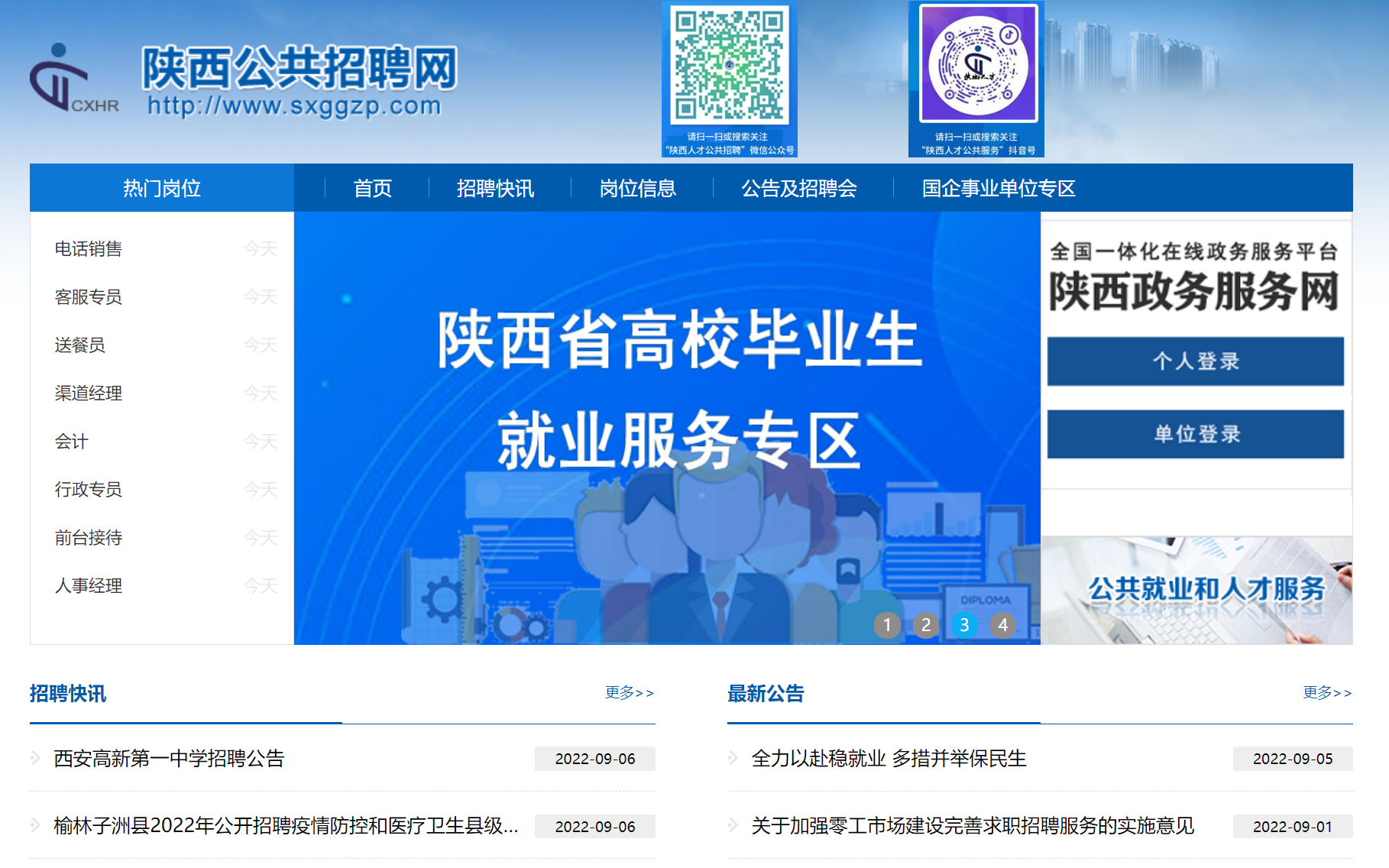Viewport: 1389px width, 868px height.
Task: Open 西安高新第一中学招聘公告 article
Action: click(169, 759)
